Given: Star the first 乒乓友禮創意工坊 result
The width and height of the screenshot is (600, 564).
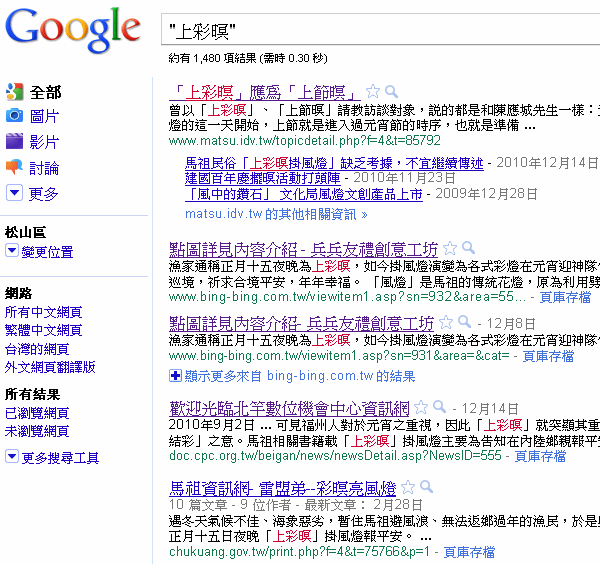Looking at the screenshot, I should (x=450, y=248).
